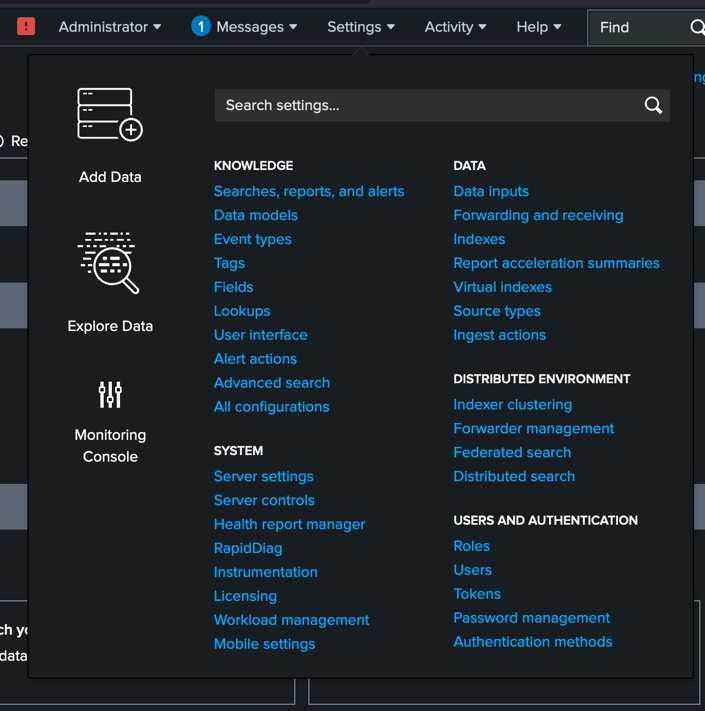Open the Explore Data magnifier icon
705x711 pixels.
click(109, 263)
